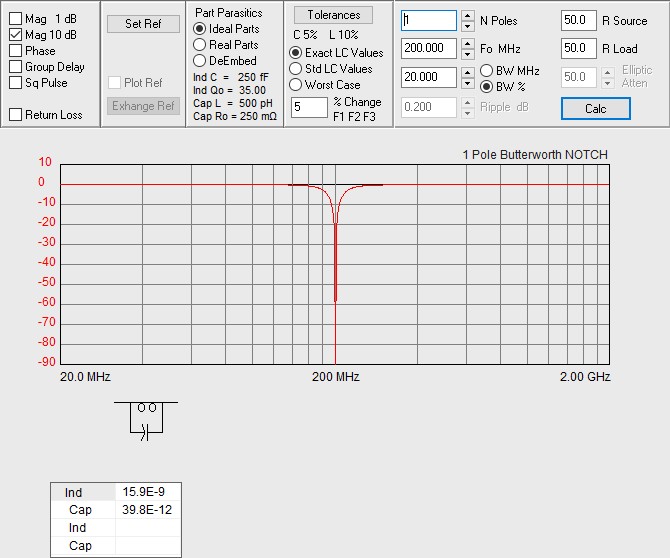Select the BW MHz radio button
670x558 pixels.
[487, 70]
